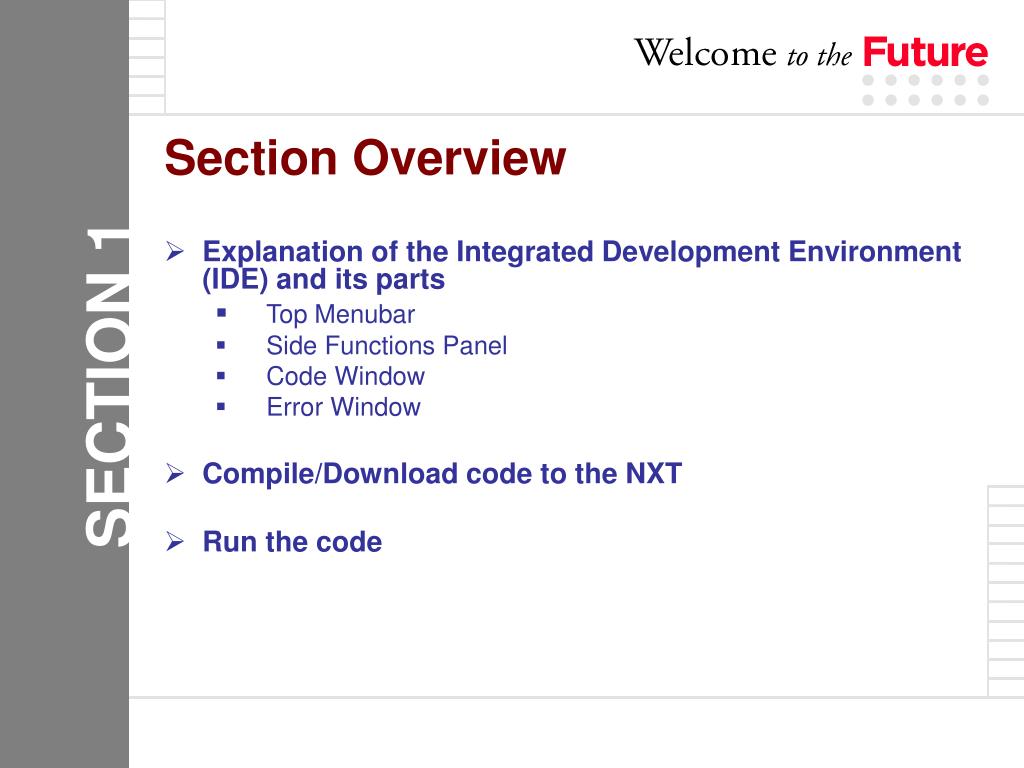Click the '(IDE) and its parts' line

pyautogui.click(x=323, y=280)
